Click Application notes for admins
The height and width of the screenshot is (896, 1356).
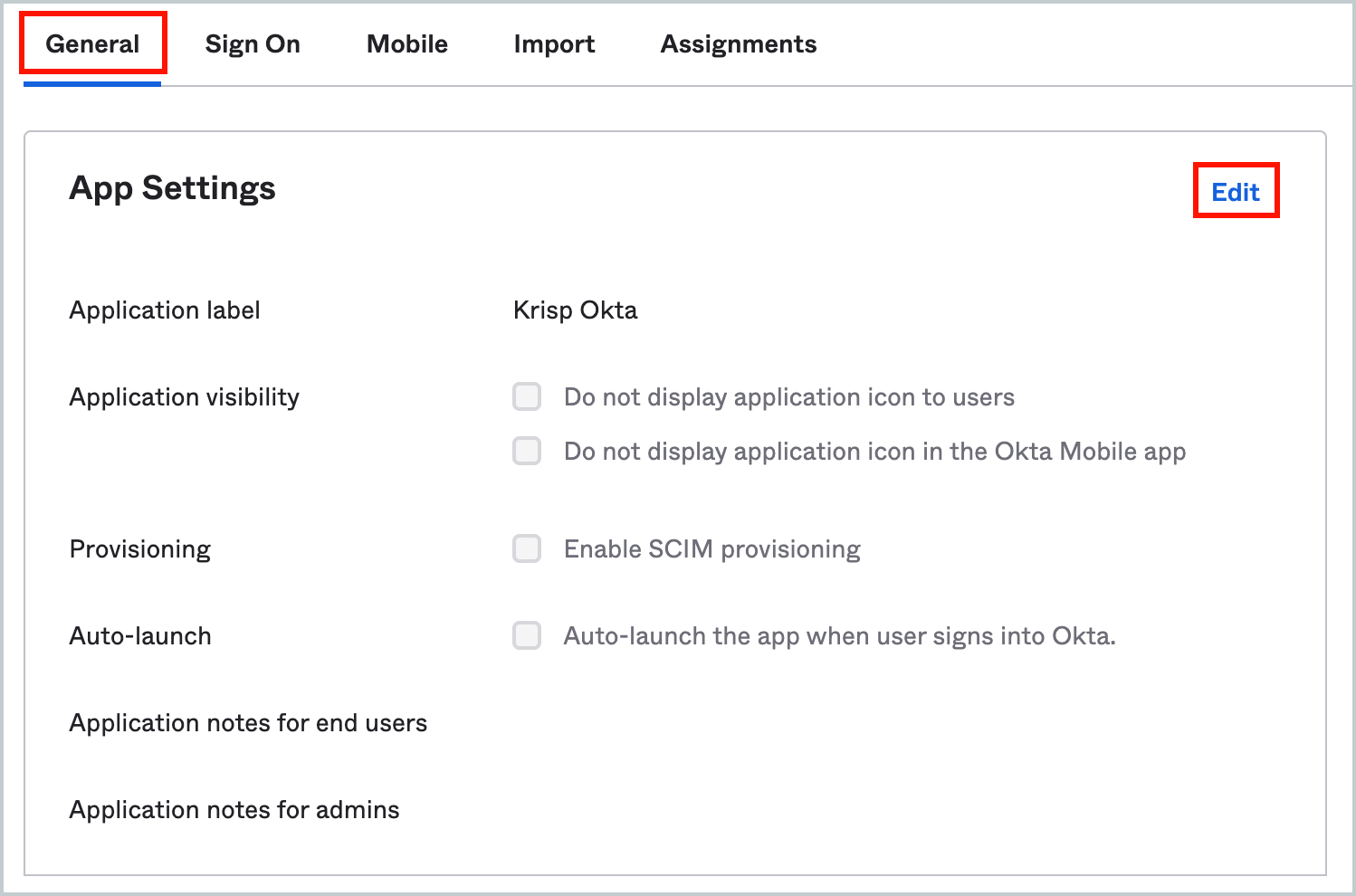pyautogui.click(x=234, y=810)
